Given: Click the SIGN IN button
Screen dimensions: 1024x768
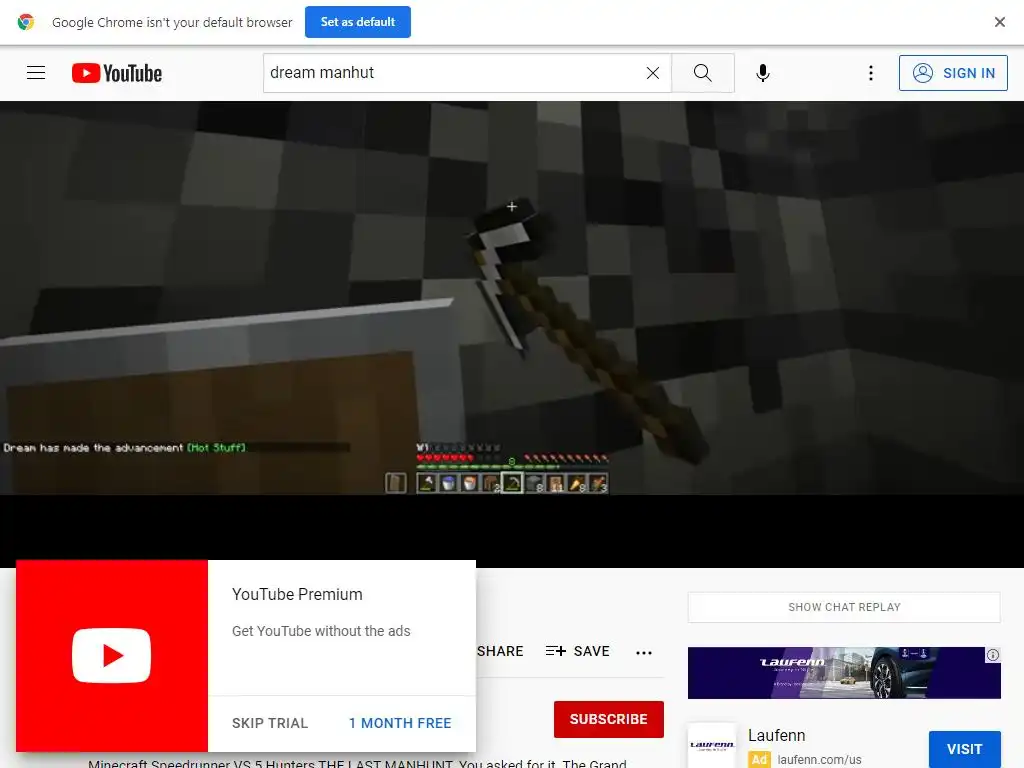Looking at the screenshot, I should pyautogui.click(x=953, y=72).
